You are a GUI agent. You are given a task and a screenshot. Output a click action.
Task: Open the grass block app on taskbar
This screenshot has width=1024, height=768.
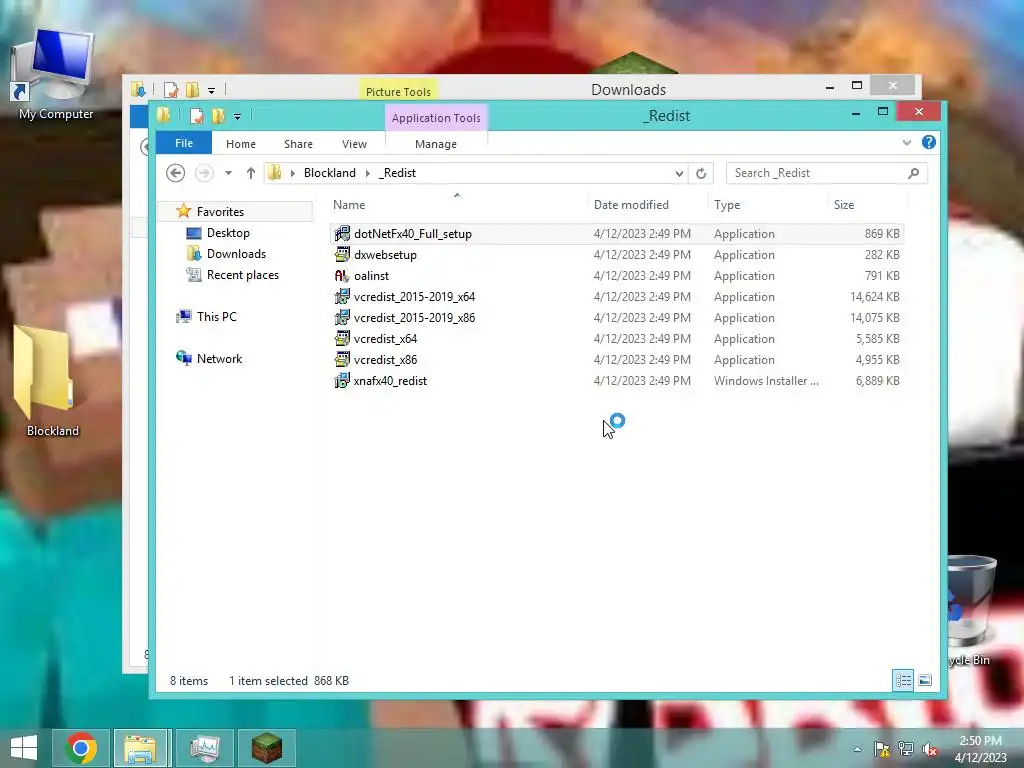pos(266,748)
